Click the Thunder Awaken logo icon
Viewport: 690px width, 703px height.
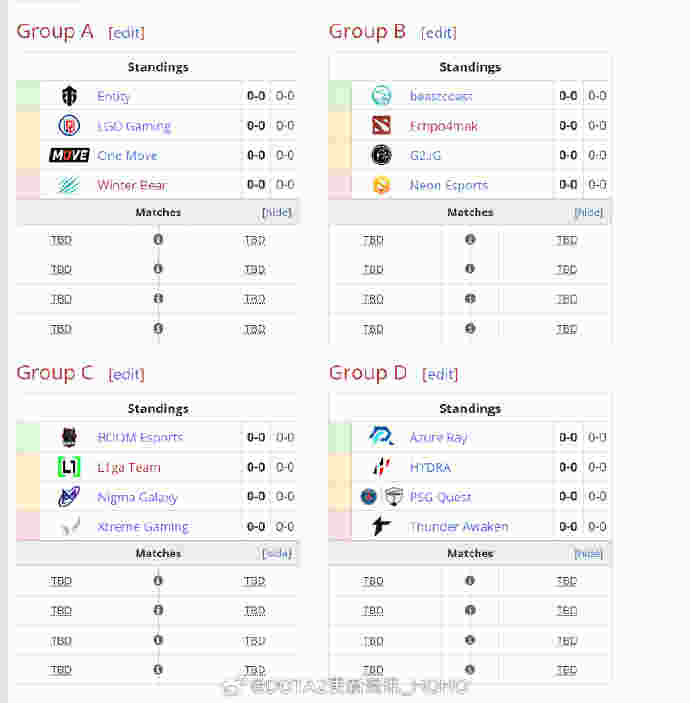pos(381,525)
